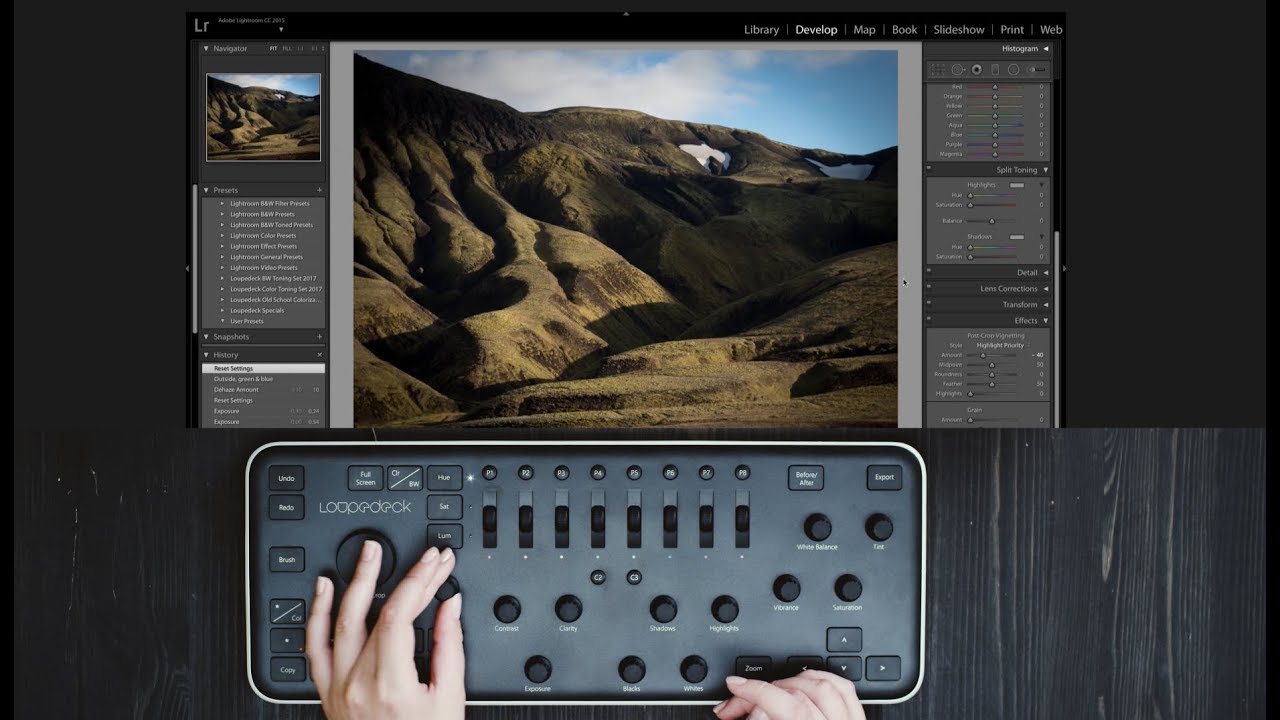Screen dimensions: 1280x720
Task: Toggle the Effects panel on/off switch
Action: pos(929,320)
